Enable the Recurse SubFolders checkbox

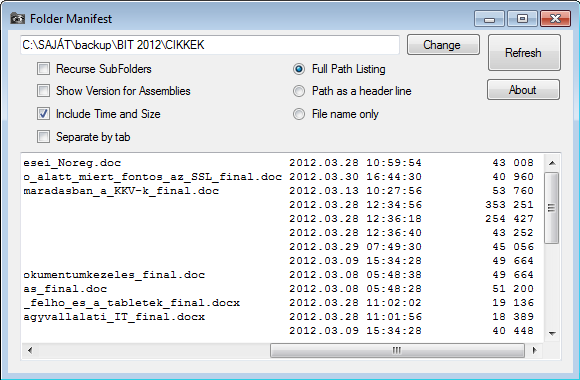(x=43, y=69)
